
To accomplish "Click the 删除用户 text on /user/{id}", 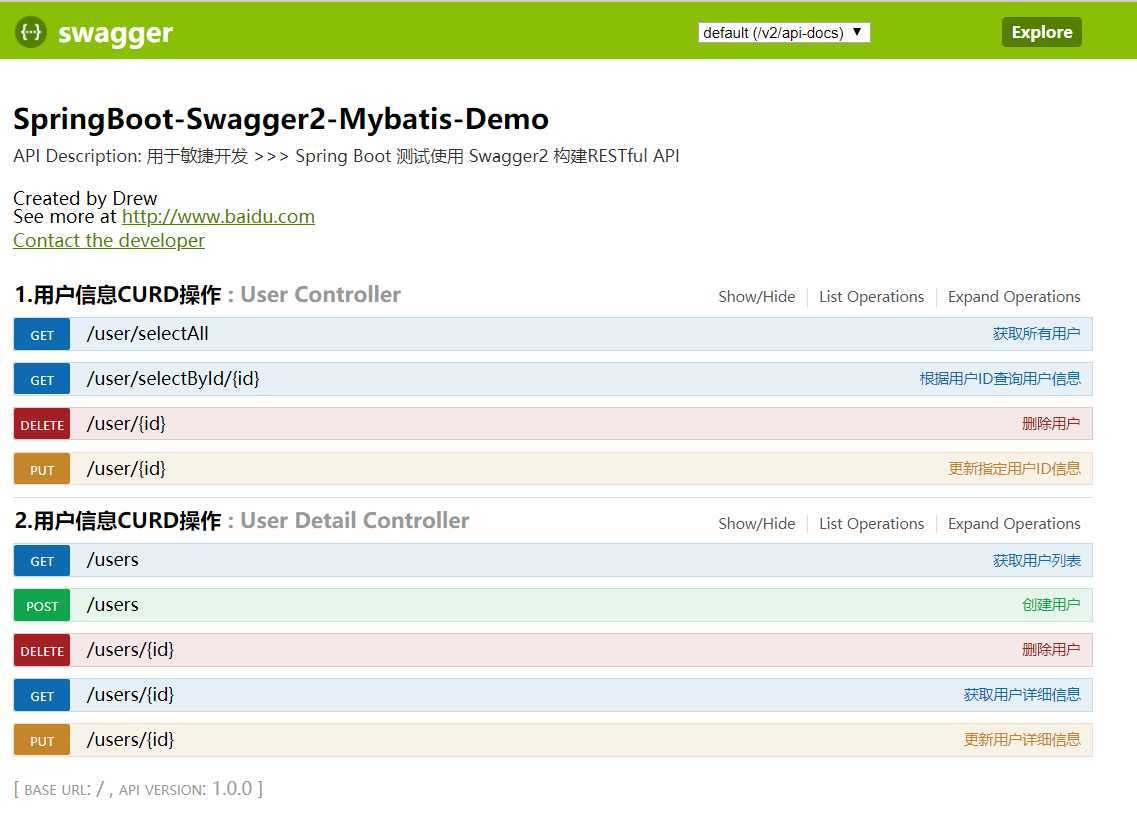I will [x=1051, y=424].
